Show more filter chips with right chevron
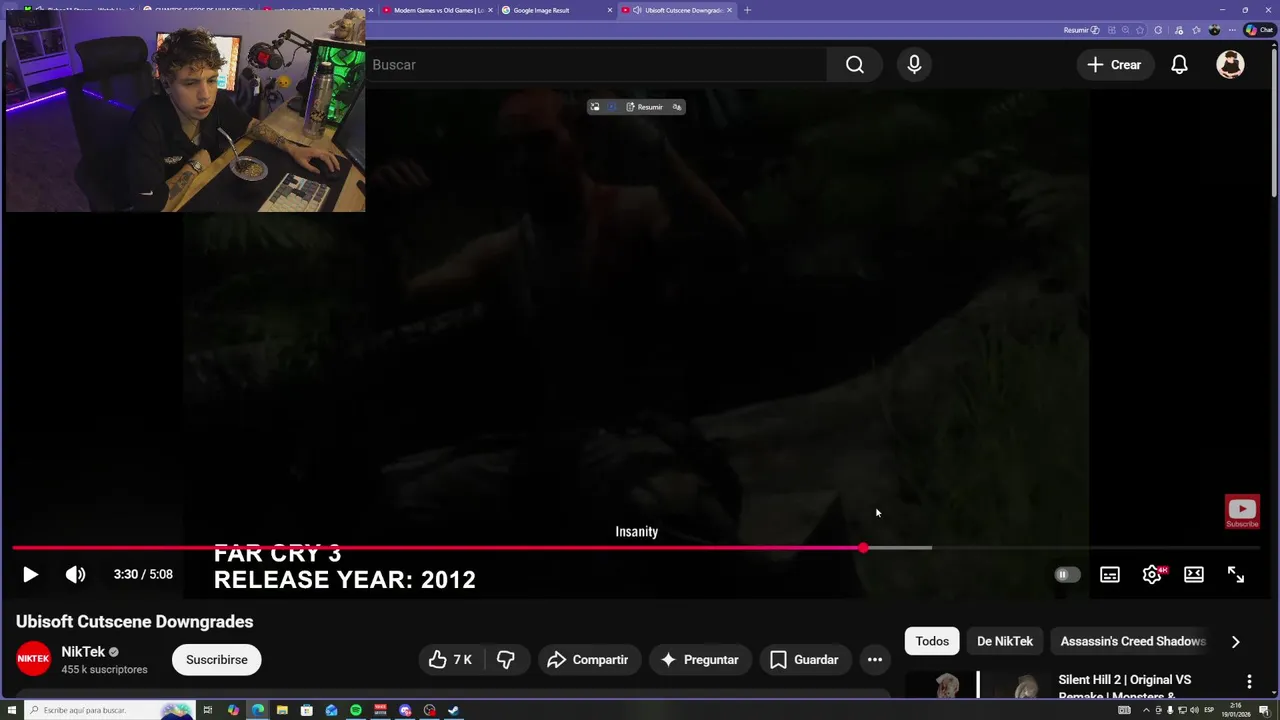1280x720 pixels. coord(1235,642)
